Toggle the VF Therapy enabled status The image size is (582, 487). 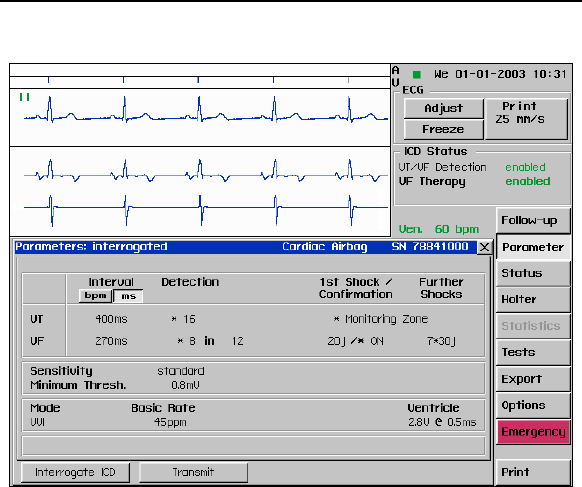[x=528, y=182]
